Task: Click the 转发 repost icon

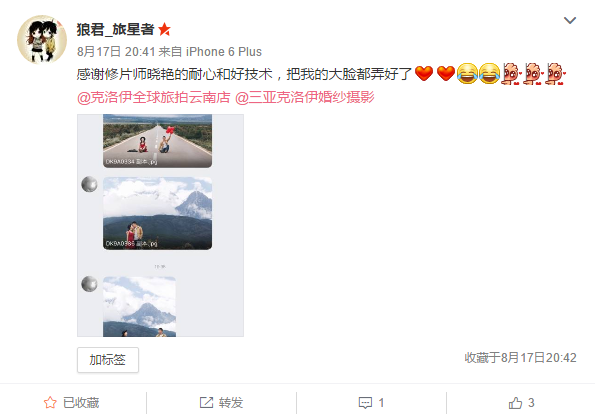Action: (x=206, y=402)
